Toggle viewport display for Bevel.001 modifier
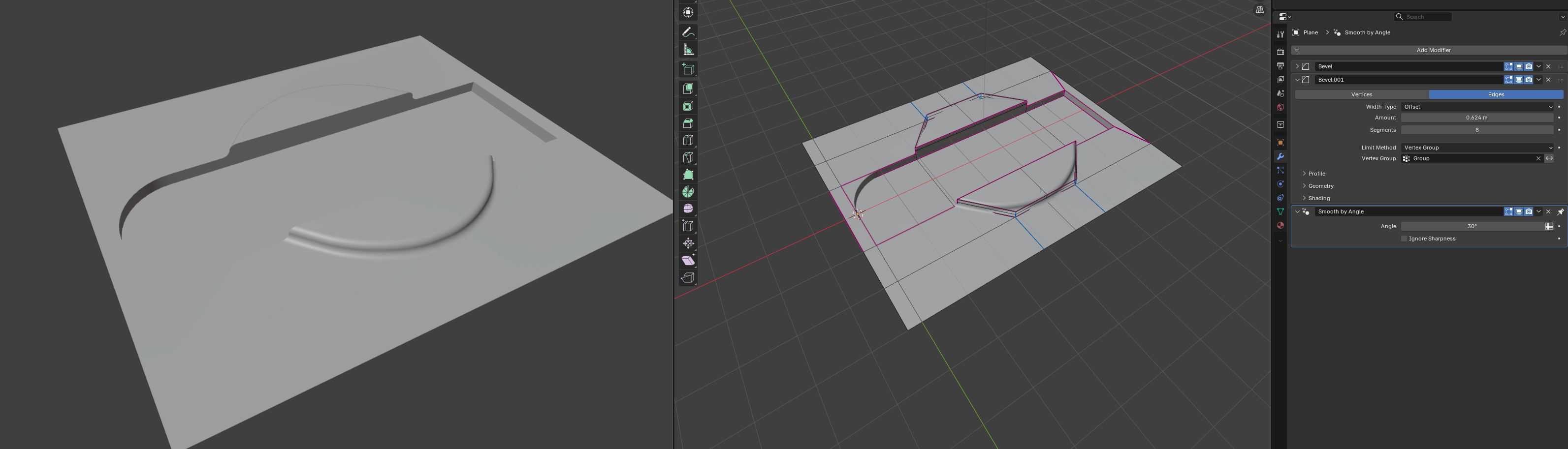 tap(1519, 80)
